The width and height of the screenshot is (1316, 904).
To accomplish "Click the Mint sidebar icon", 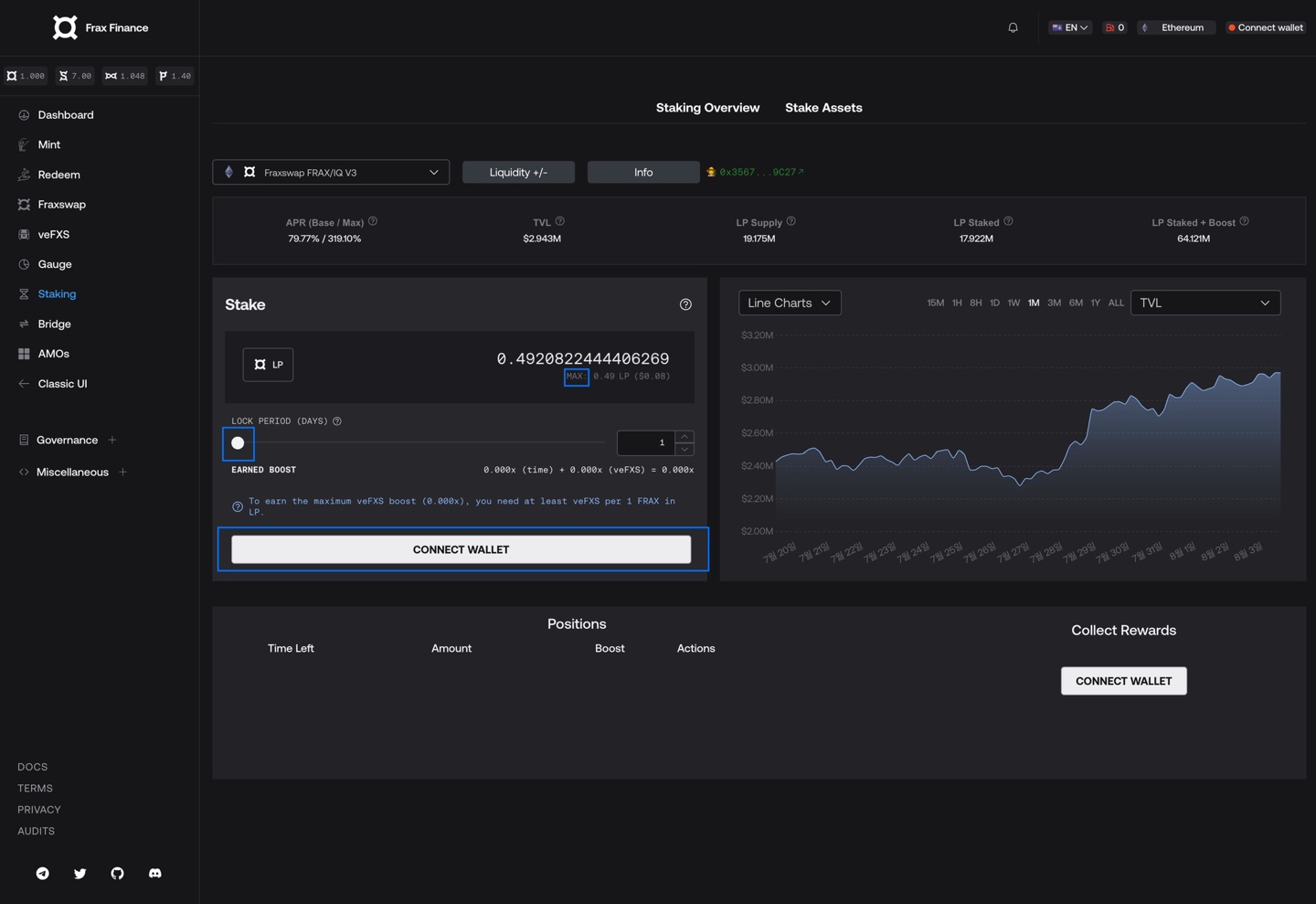I will [24, 144].
